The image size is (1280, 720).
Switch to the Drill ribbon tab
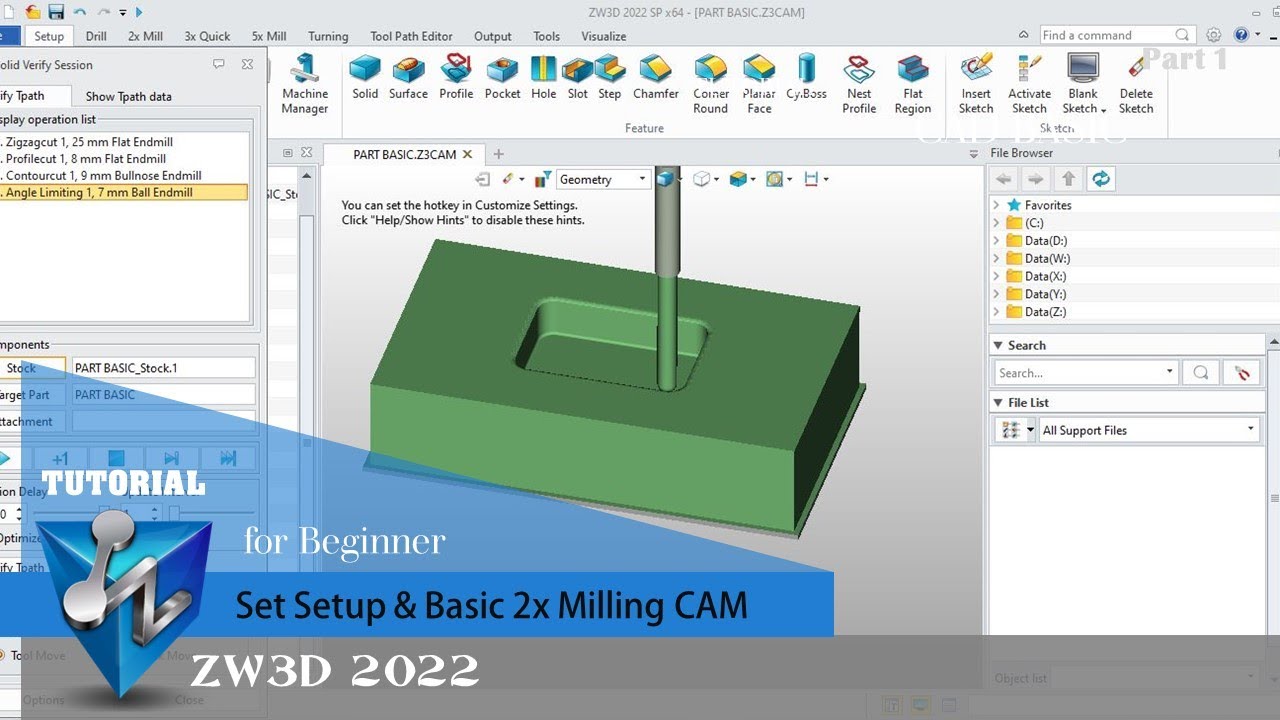(96, 36)
